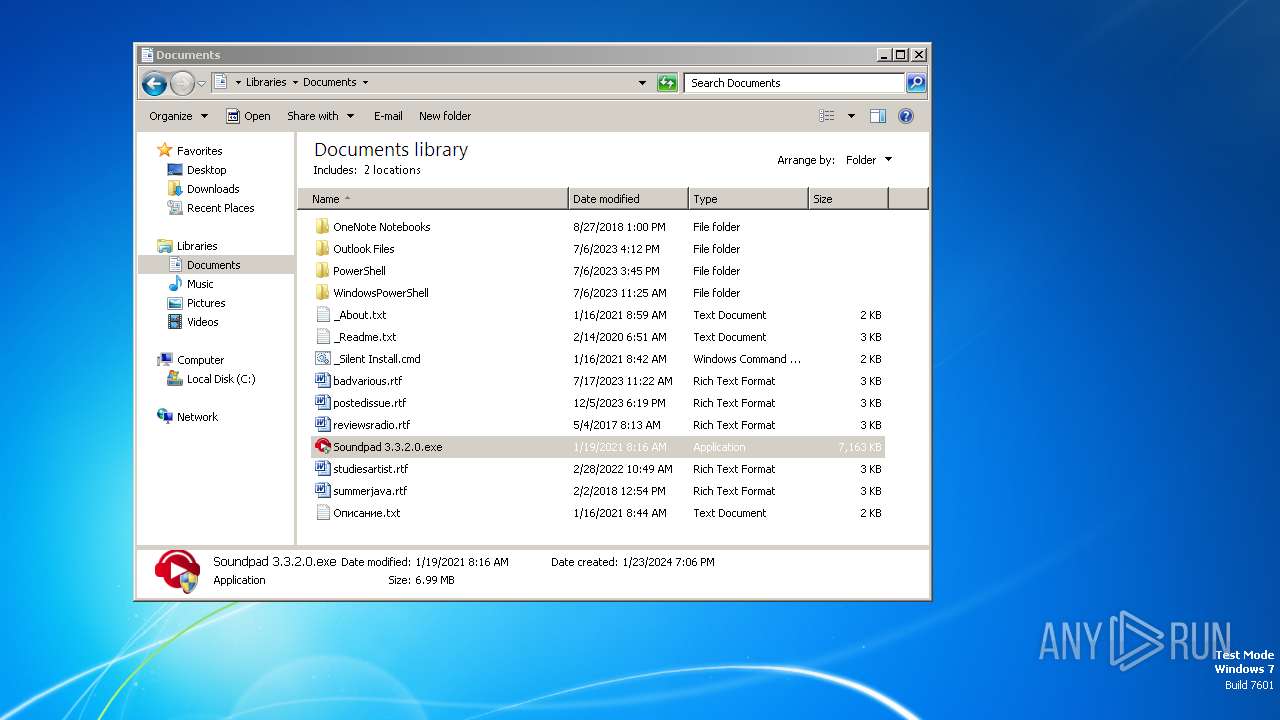Click the Documents breadcrumb in address bar
The image size is (1280, 720).
coord(330,83)
